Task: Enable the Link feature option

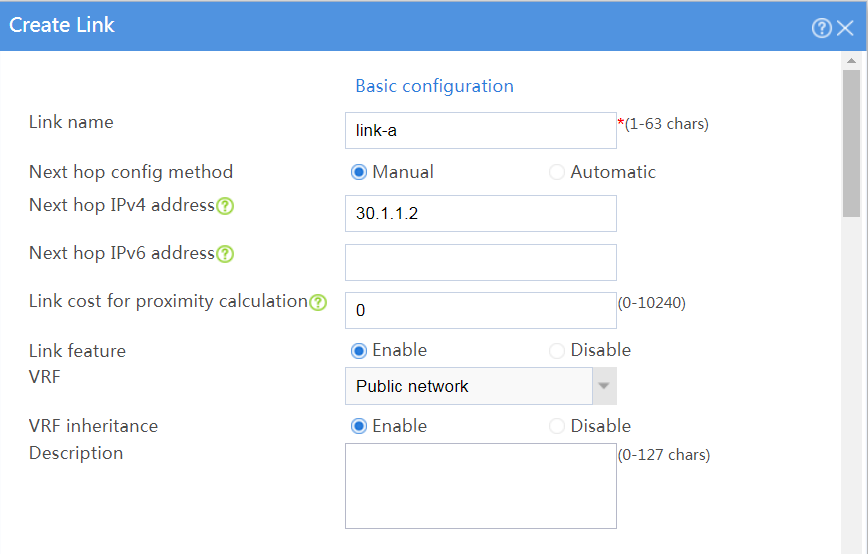Action: pos(359,350)
